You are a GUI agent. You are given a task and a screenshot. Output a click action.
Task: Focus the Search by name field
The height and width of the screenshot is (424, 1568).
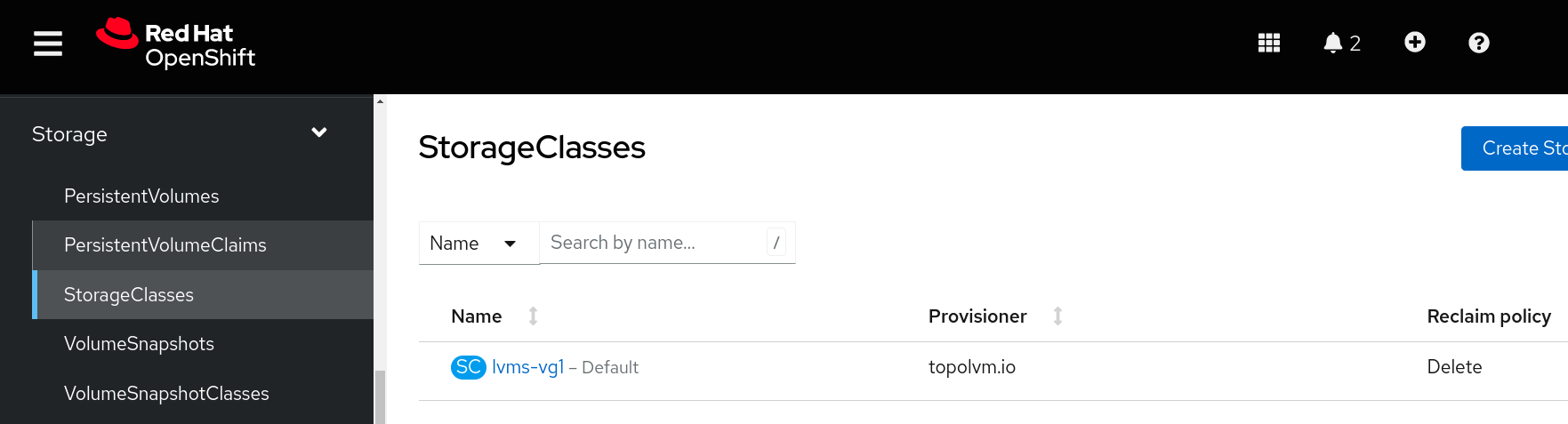(x=654, y=243)
